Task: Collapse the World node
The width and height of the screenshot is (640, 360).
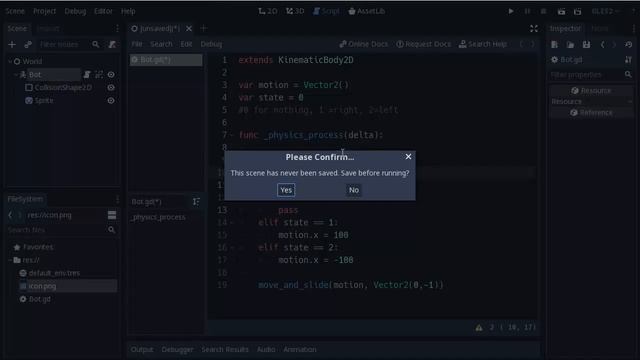Action: [10, 61]
